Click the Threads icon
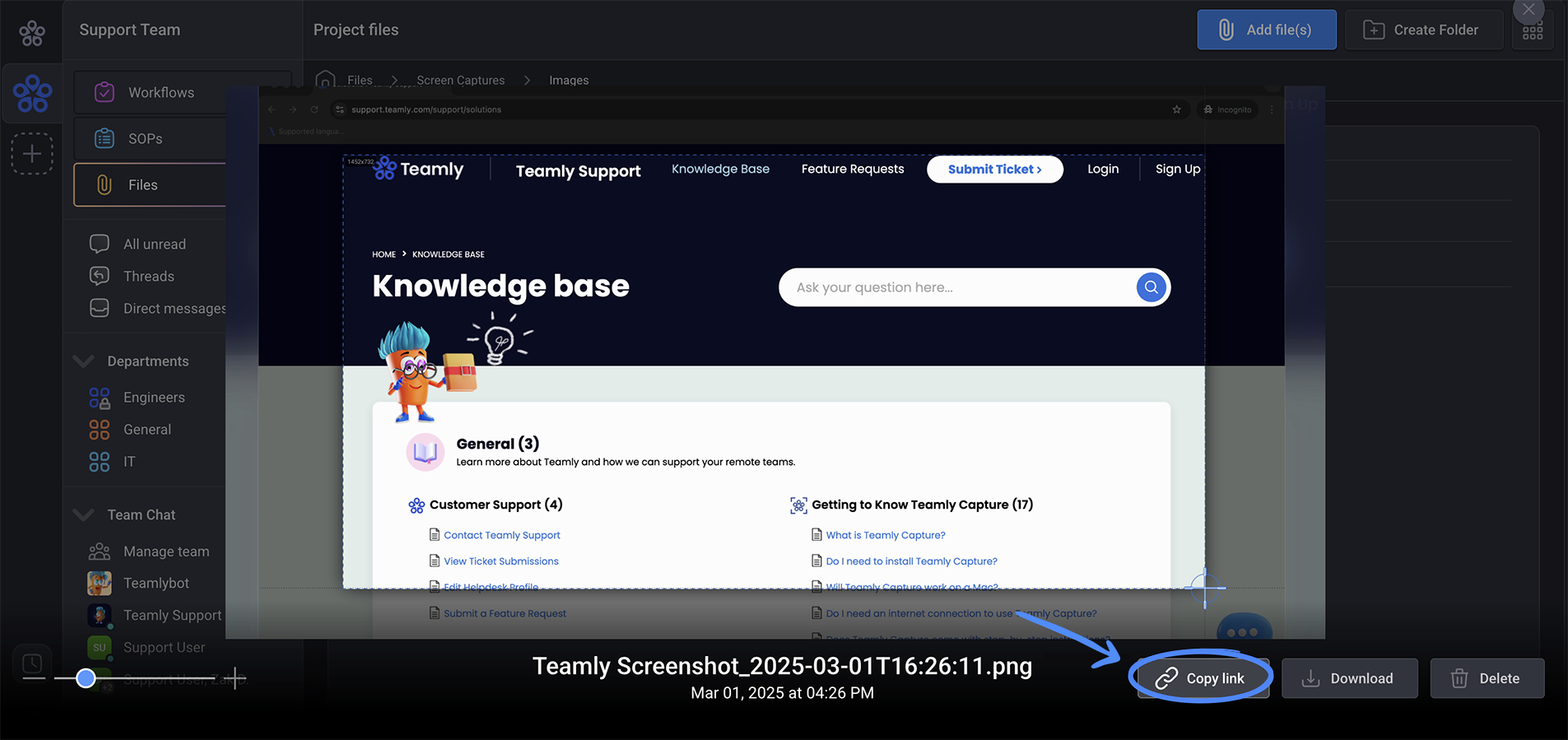This screenshot has height=740, width=1568. click(100, 276)
